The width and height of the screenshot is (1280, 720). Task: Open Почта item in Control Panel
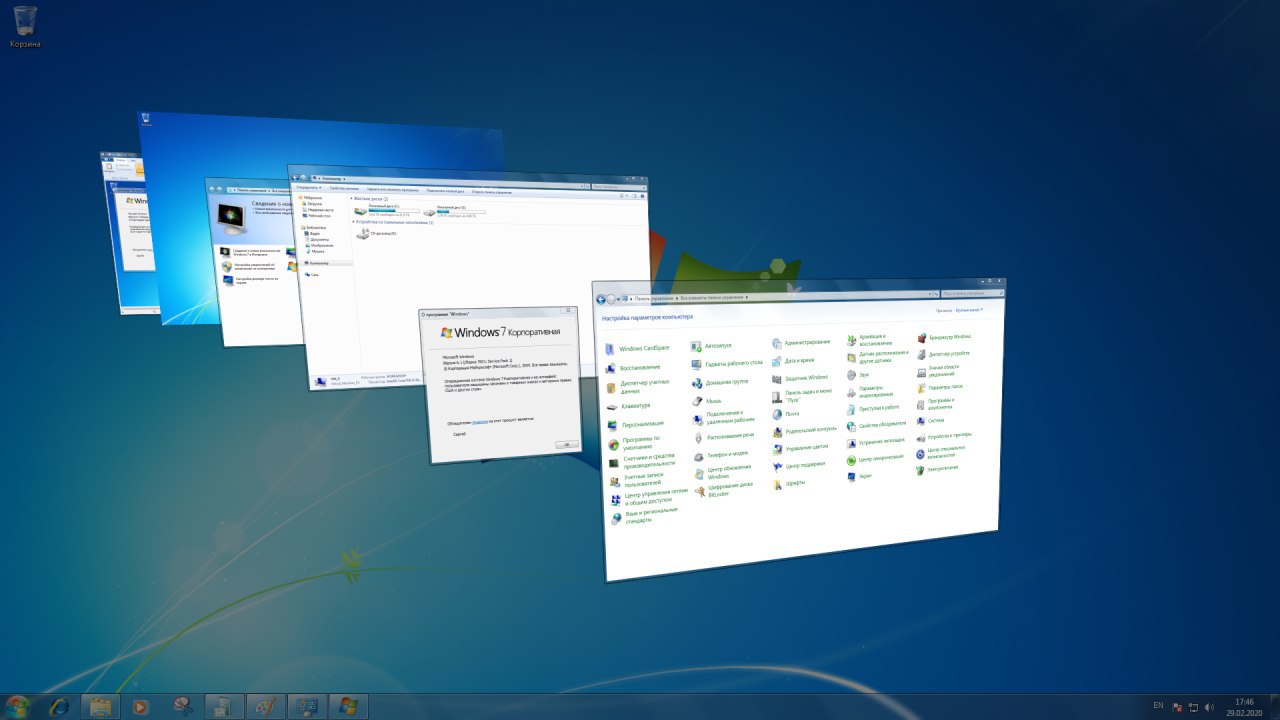pos(786,414)
